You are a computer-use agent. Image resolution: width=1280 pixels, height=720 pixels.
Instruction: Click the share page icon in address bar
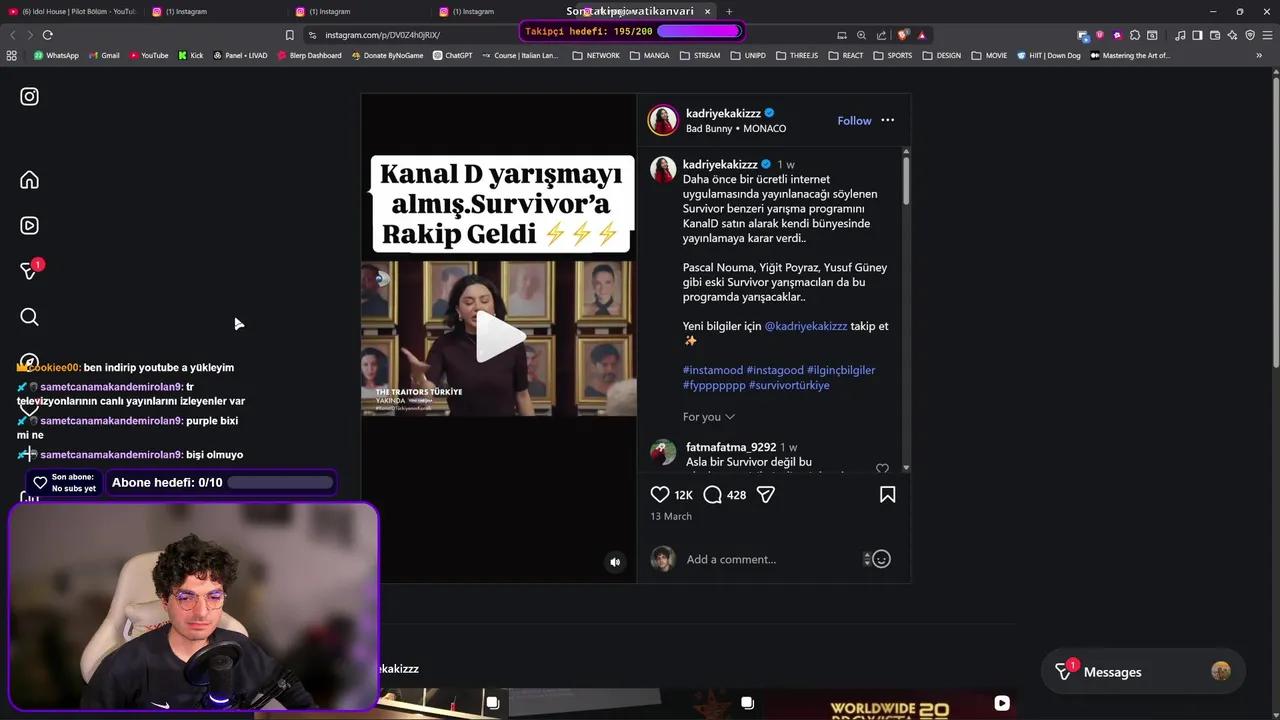tap(881, 35)
